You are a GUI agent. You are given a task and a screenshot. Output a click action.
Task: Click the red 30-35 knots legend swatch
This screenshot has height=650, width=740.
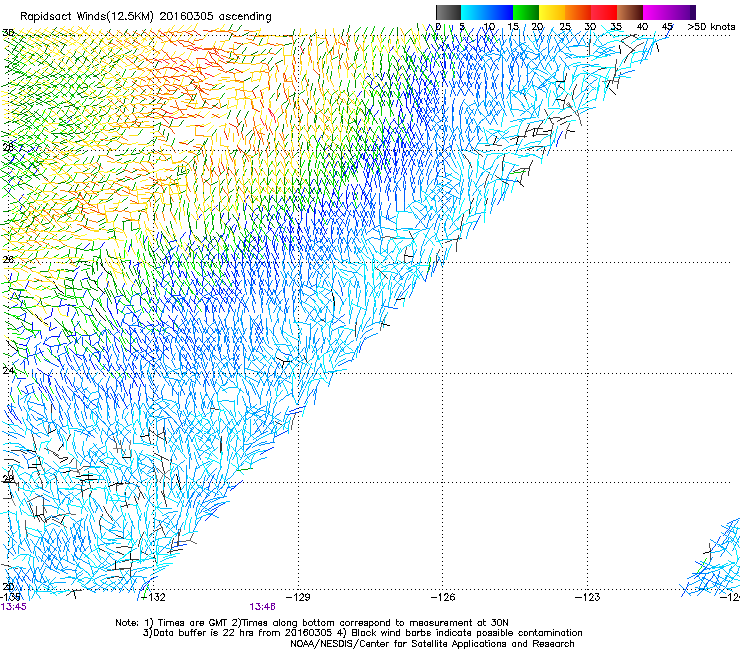click(604, 12)
